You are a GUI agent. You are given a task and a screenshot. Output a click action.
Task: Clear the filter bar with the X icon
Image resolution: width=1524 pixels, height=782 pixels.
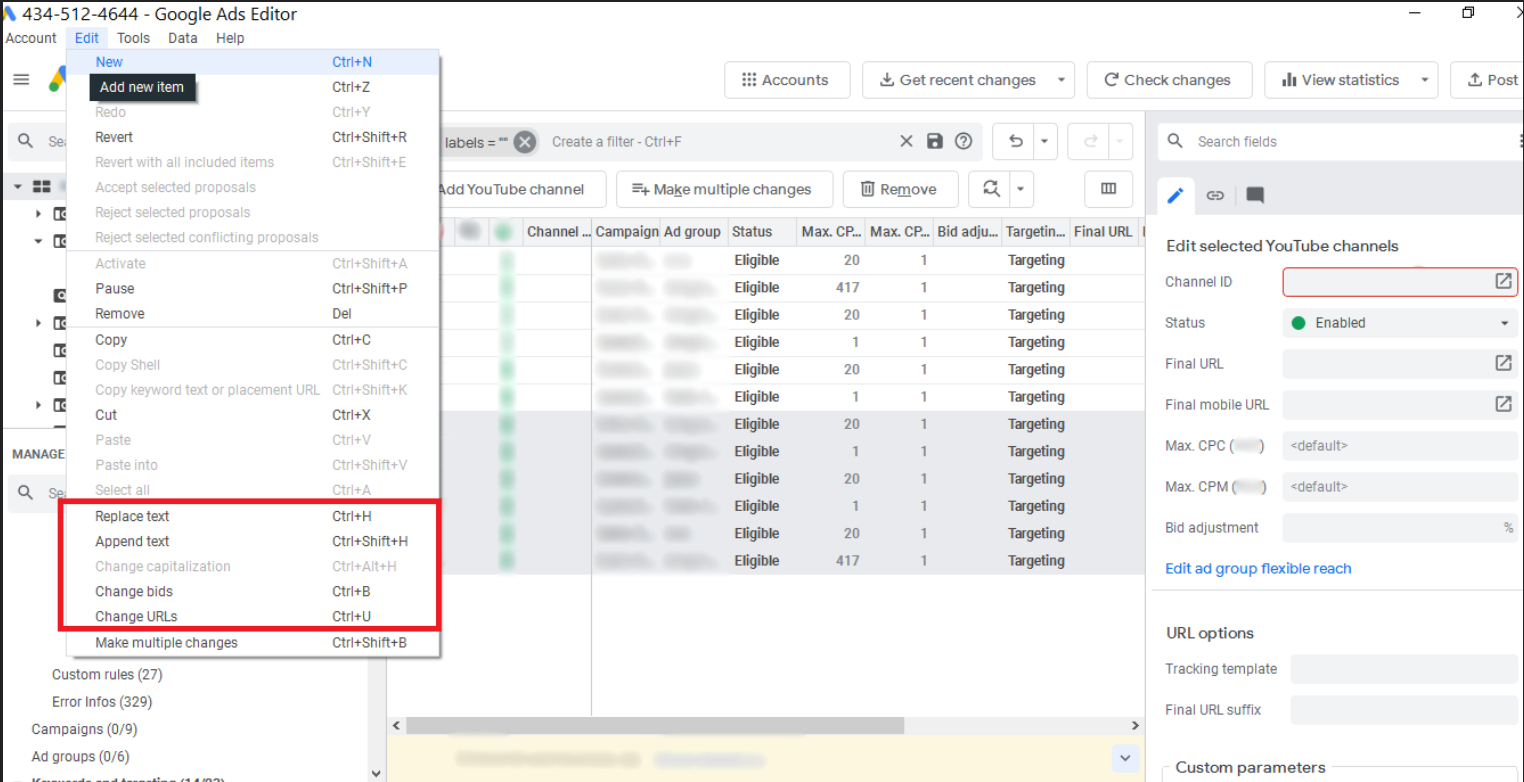[906, 142]
